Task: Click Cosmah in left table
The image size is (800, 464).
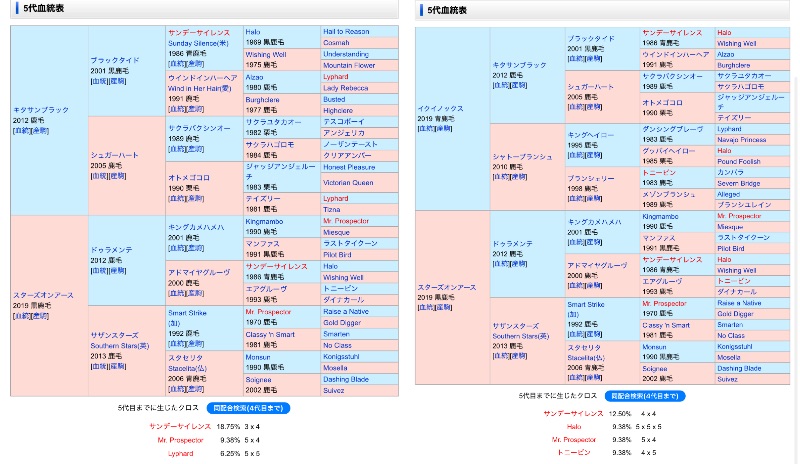Action: [x=336, y=43]
